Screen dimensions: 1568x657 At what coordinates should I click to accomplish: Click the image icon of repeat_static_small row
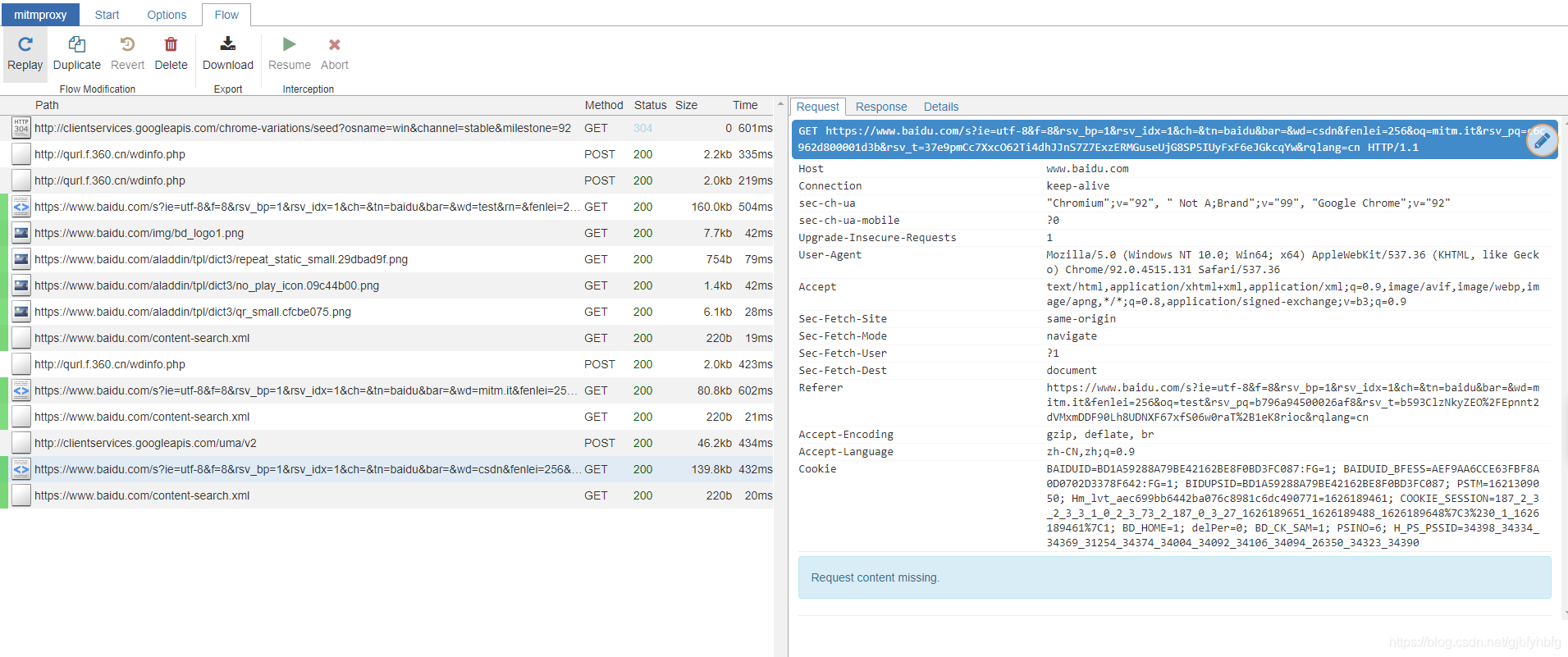(x=21, y=259)
